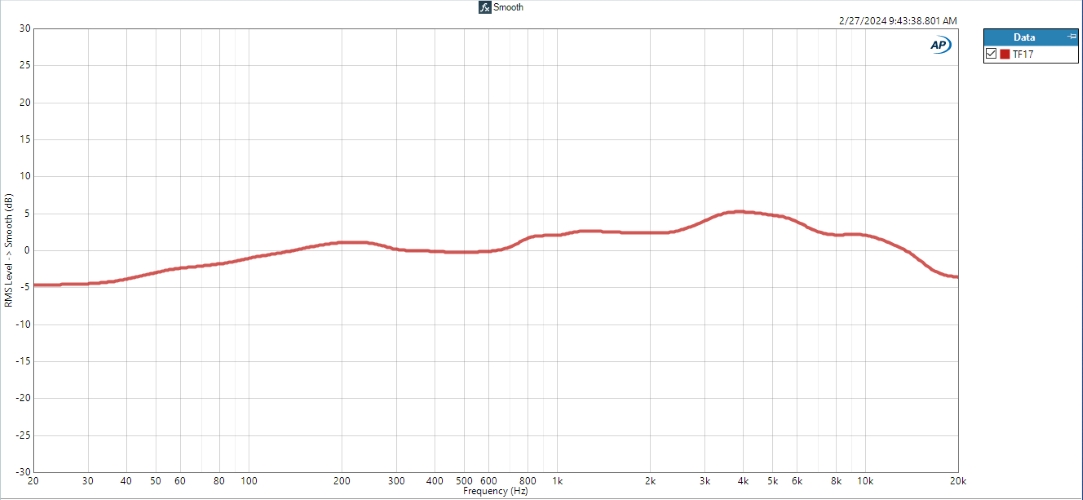Click the red curve's start at 20 Hz

pyautogui.click(x=35, y=285)
